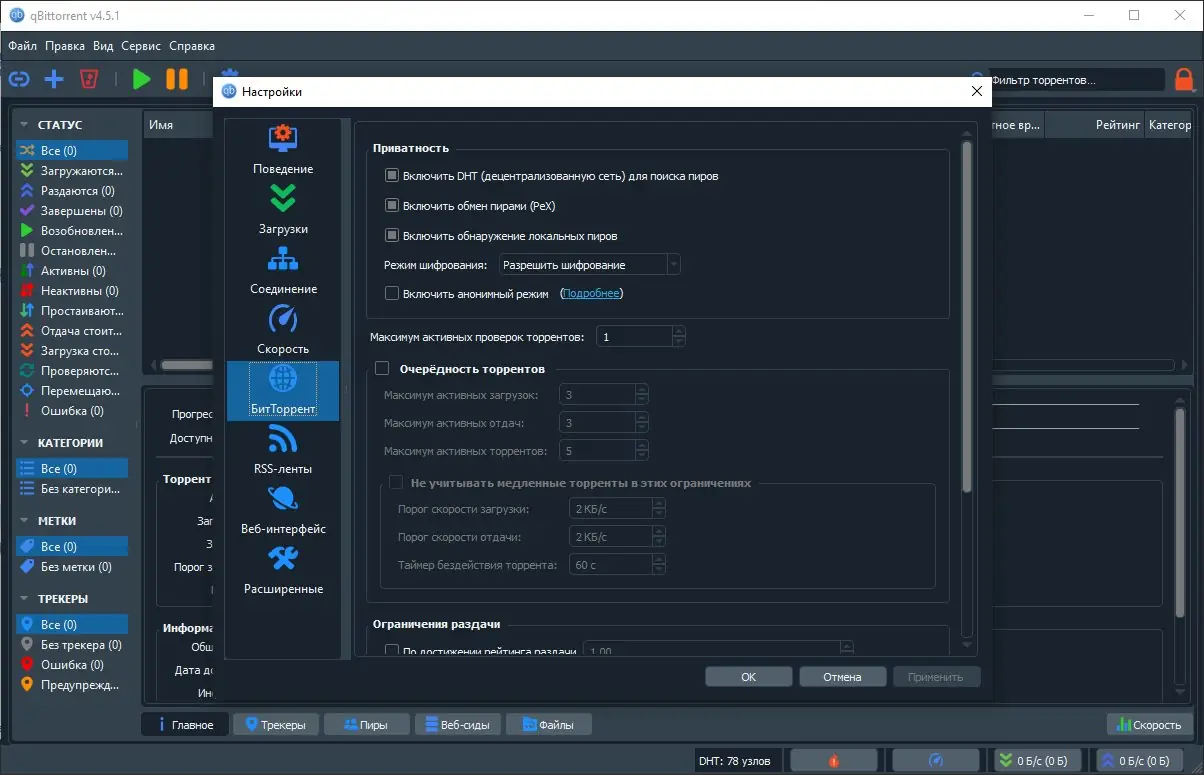The height and width of the screenshot is (775, 1204).
Task: Enable the Очерёдность торрентов checkbox
Action: pyautogui.click(x=381, y=367)
